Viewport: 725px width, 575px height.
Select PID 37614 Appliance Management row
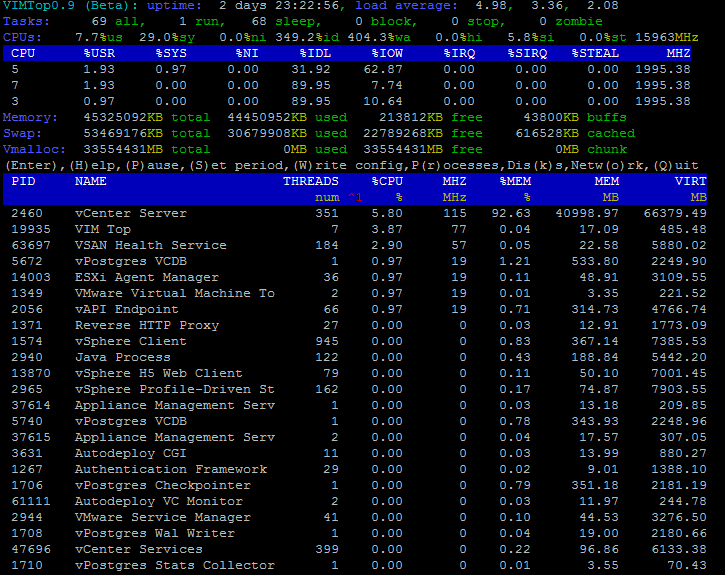click(x=31, y=405)
